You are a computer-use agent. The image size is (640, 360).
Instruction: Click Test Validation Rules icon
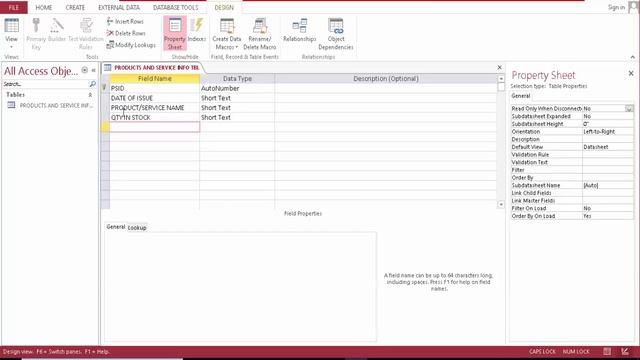click(x=86, y=34)
